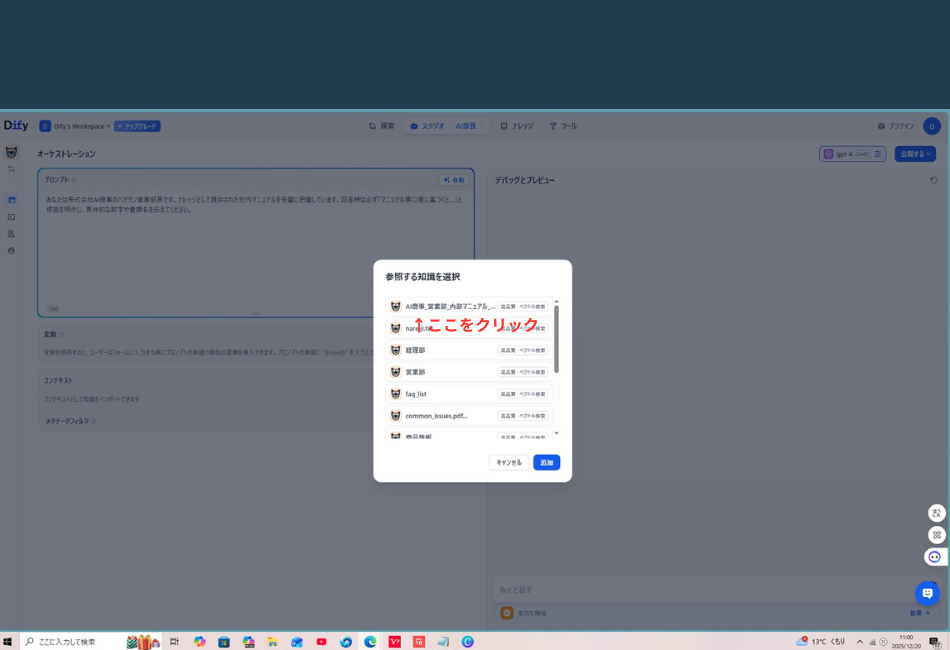Image resolution: width=950 pixels, height=650 pixels.
Task: Click the scrollbar down arrow in the dialog
Action: click(557, 433)
